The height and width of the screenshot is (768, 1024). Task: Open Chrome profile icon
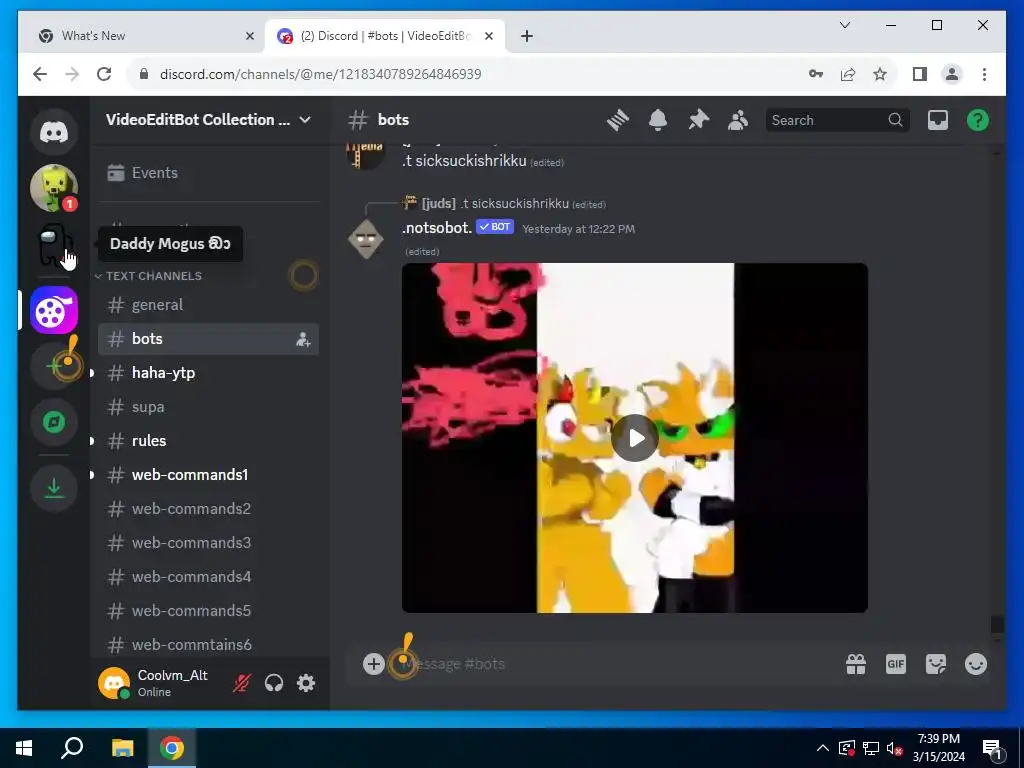952,74
